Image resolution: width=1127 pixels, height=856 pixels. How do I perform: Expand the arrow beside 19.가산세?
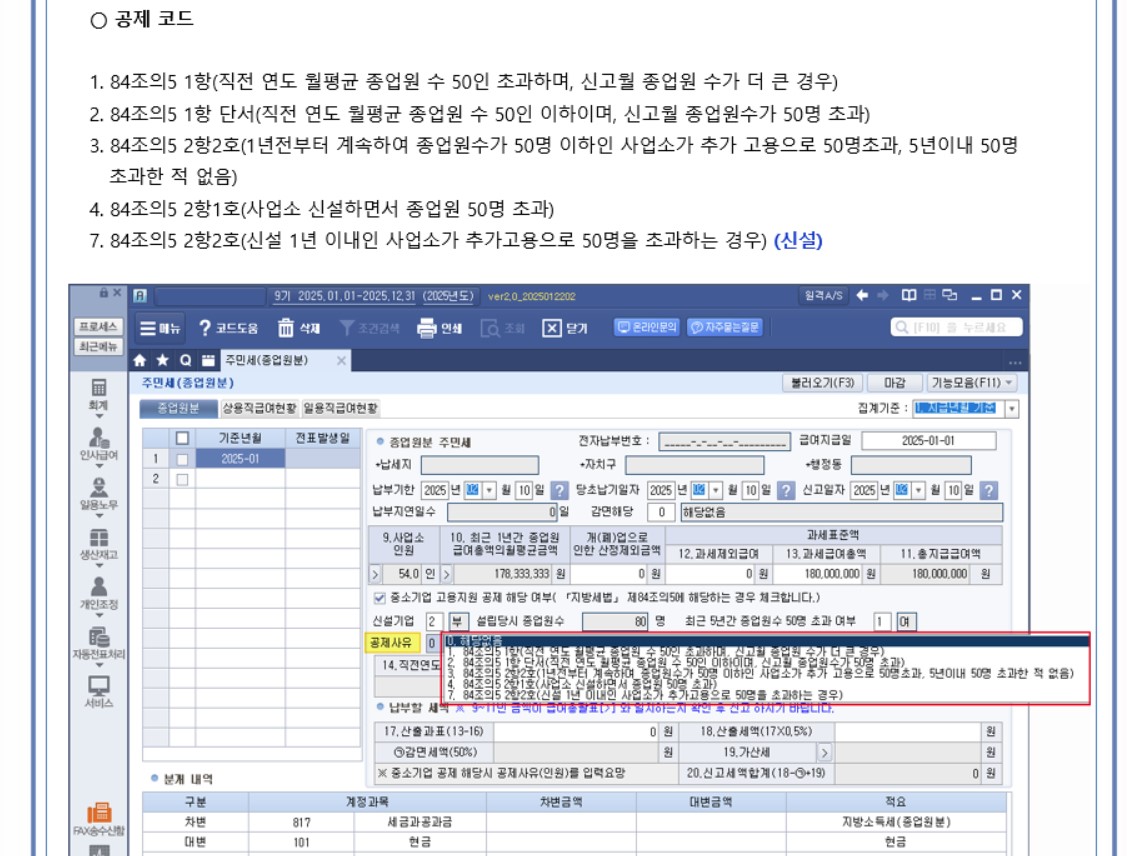[824, 753]
